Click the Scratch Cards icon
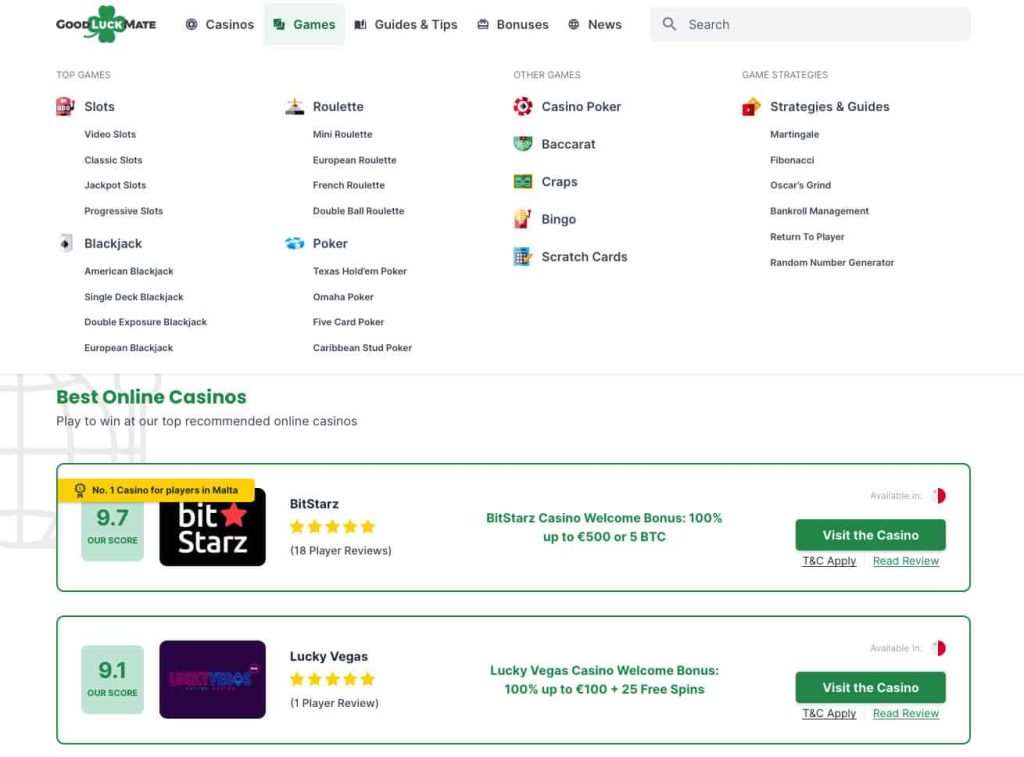The image size is (1024, 757). [x=522, y=257]
